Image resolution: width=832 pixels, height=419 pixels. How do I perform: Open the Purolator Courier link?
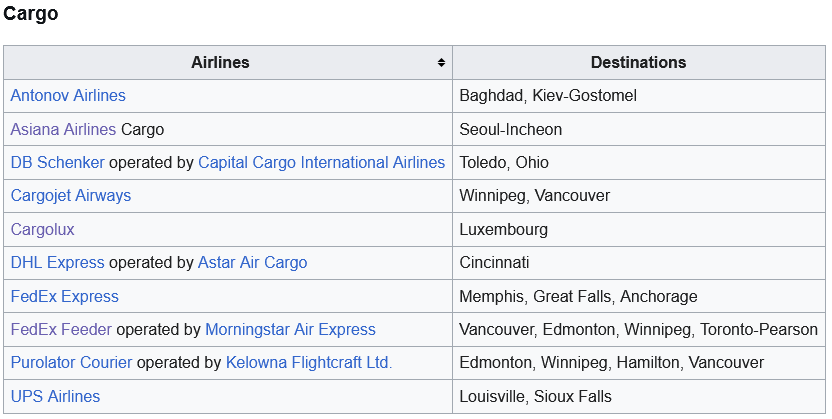(71, 362)
